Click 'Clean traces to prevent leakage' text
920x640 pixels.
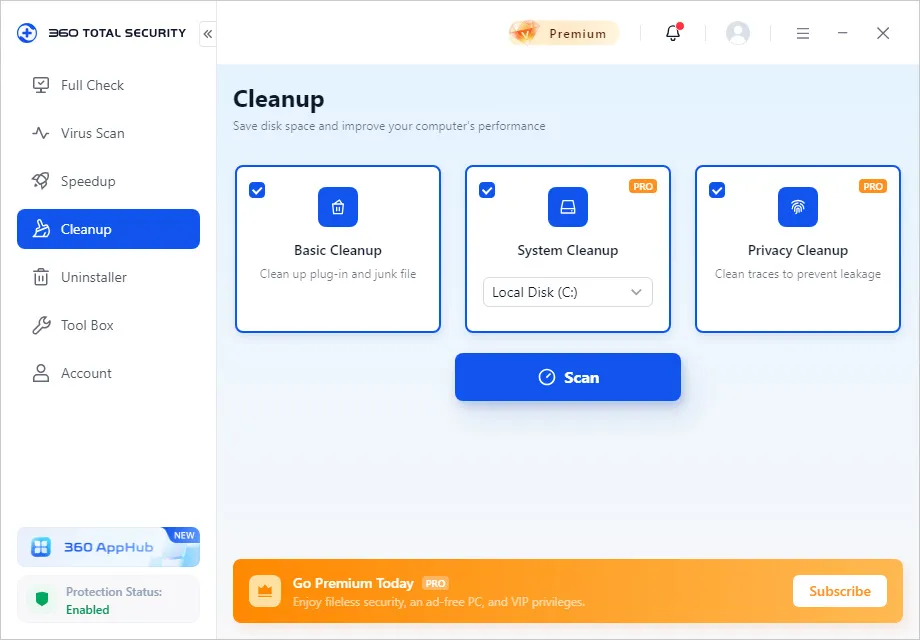click(x=798, y=274)
